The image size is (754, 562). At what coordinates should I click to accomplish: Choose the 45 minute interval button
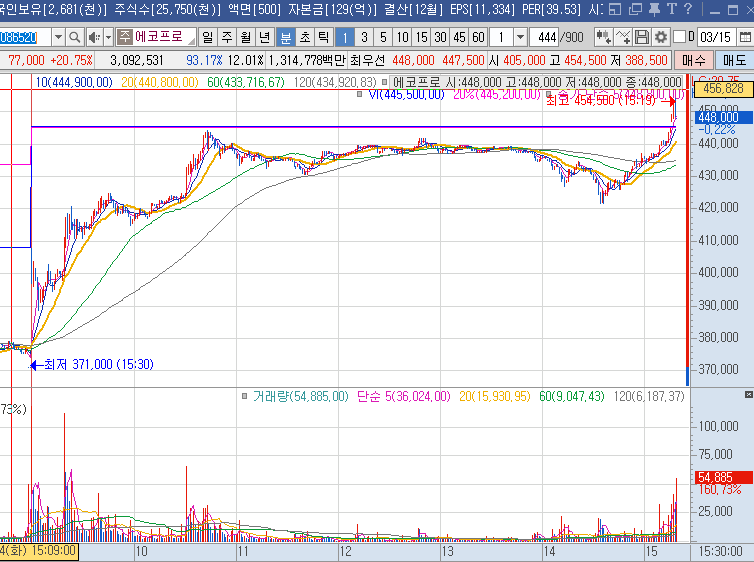tap(459, 37)
